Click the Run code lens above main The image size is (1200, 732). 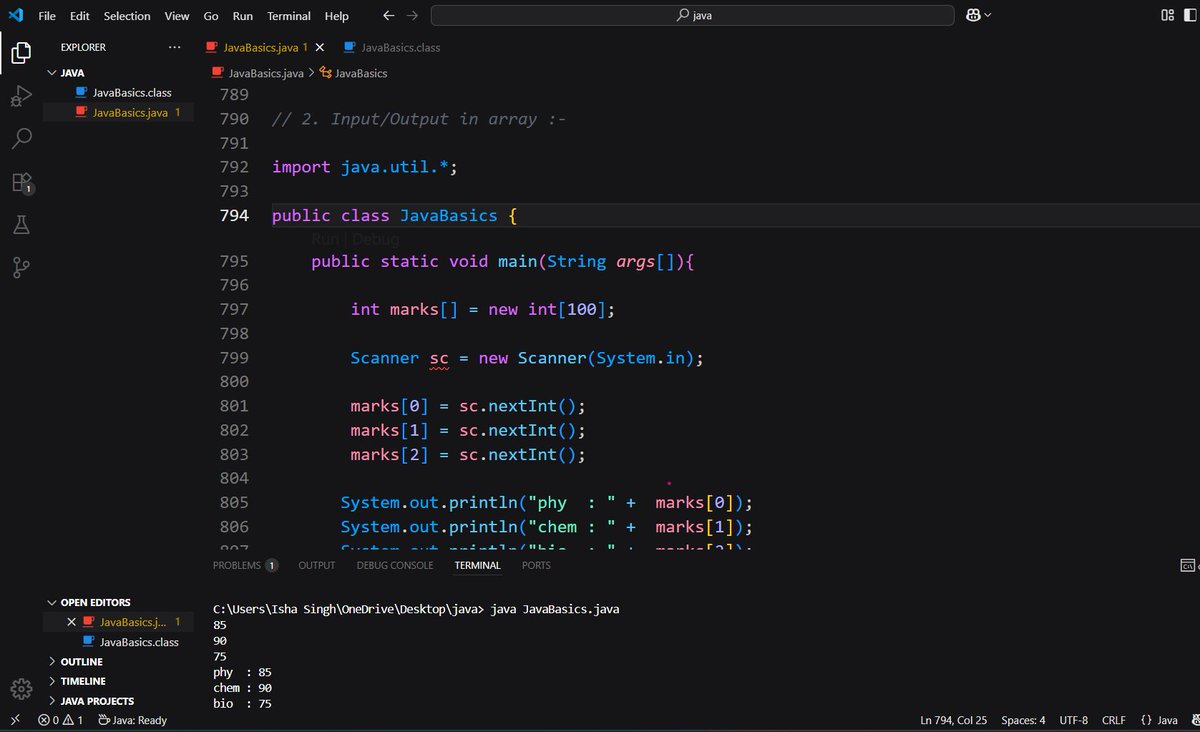(x=326, y=239)
